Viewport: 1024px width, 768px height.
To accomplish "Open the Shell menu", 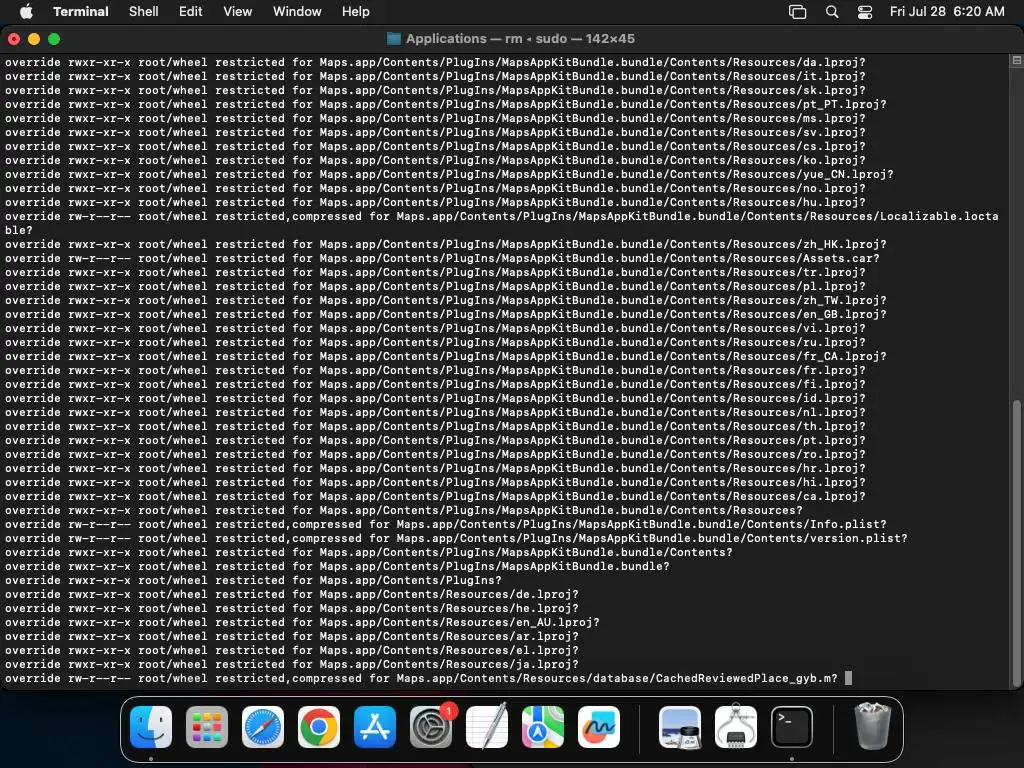I will tap(143, 11).
